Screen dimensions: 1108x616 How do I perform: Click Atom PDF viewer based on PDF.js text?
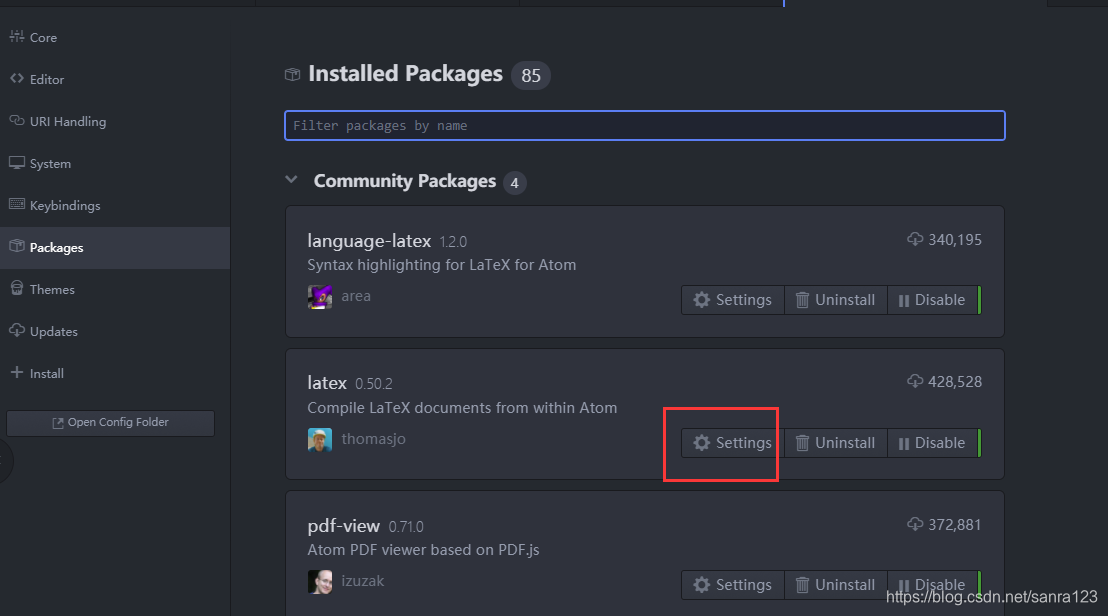[423, 550]
